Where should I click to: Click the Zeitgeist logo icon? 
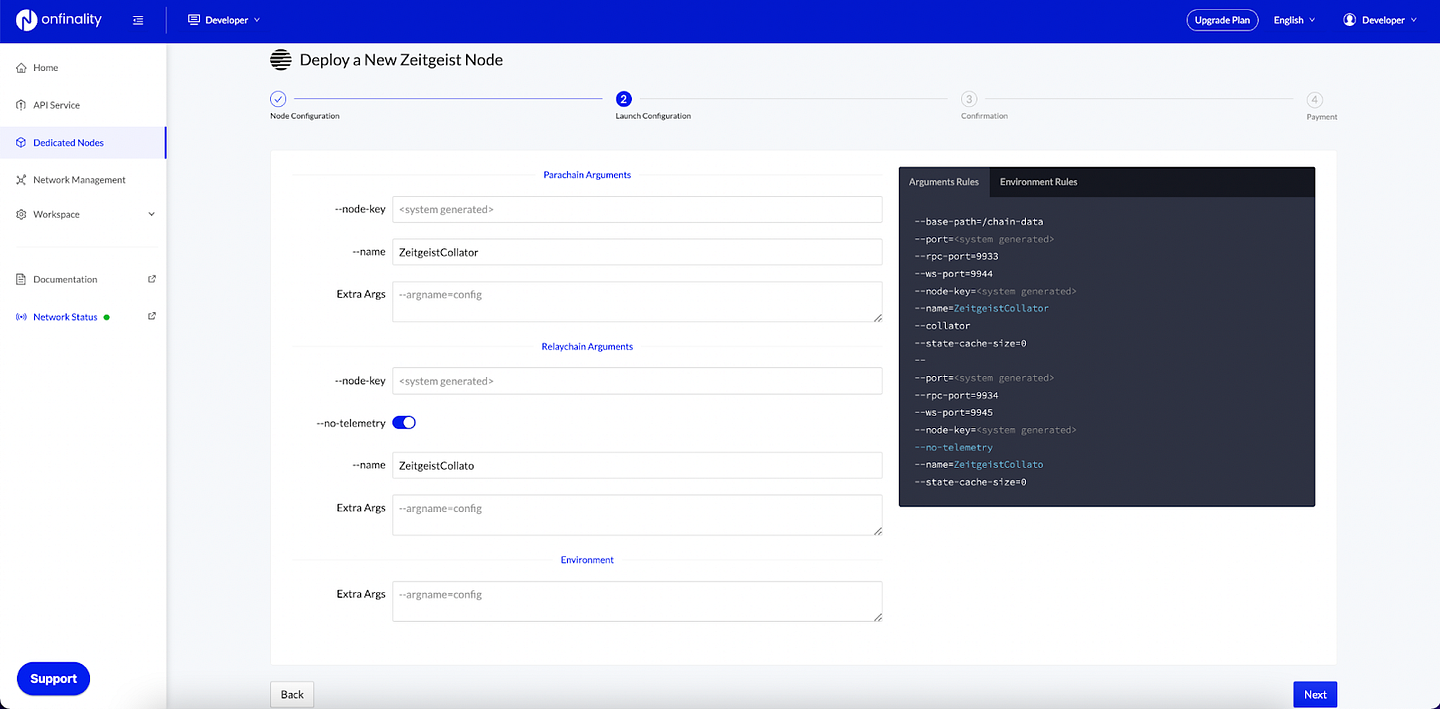pos(281,60)
